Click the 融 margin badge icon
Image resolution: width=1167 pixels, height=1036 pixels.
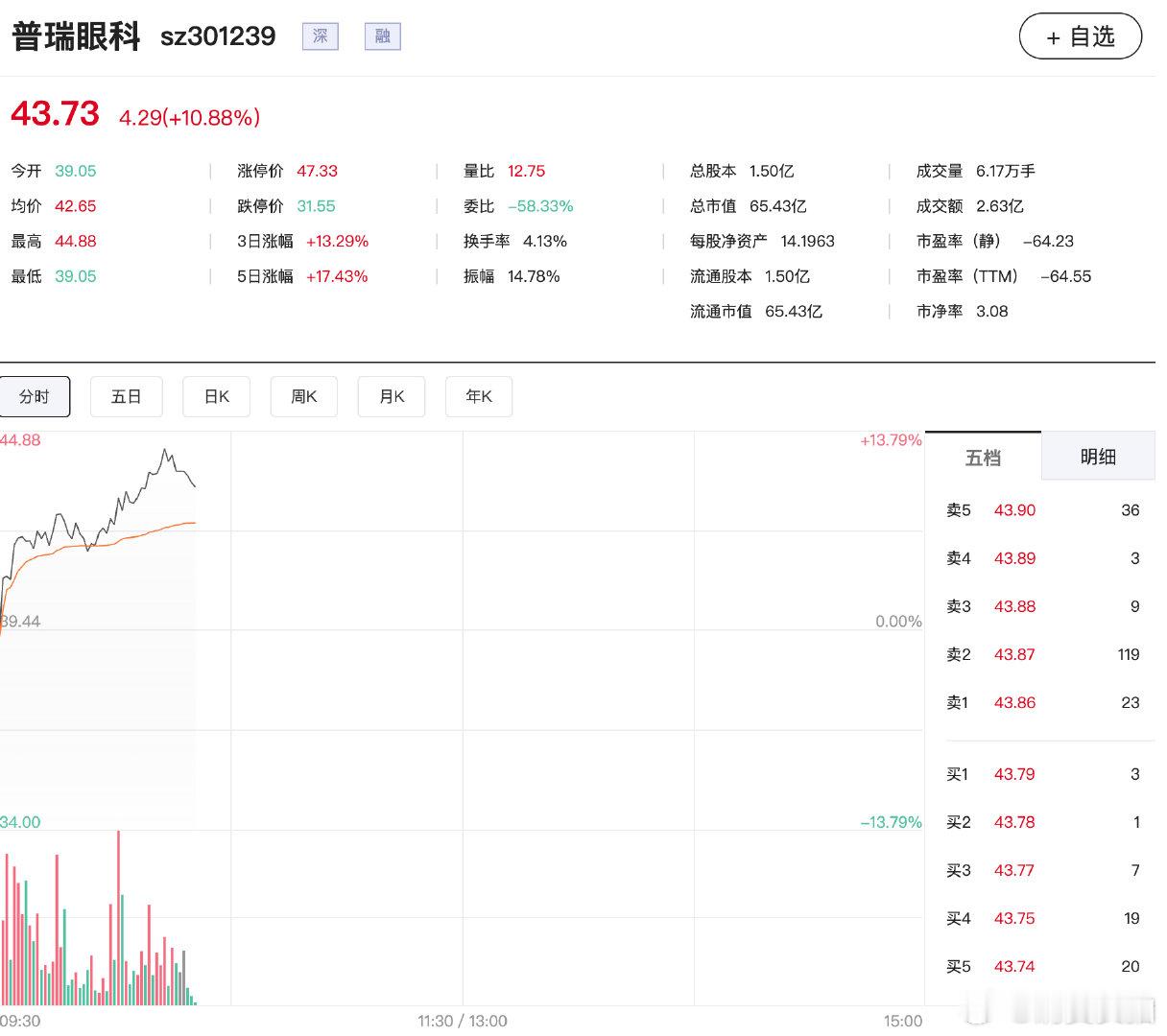point(383,36)
